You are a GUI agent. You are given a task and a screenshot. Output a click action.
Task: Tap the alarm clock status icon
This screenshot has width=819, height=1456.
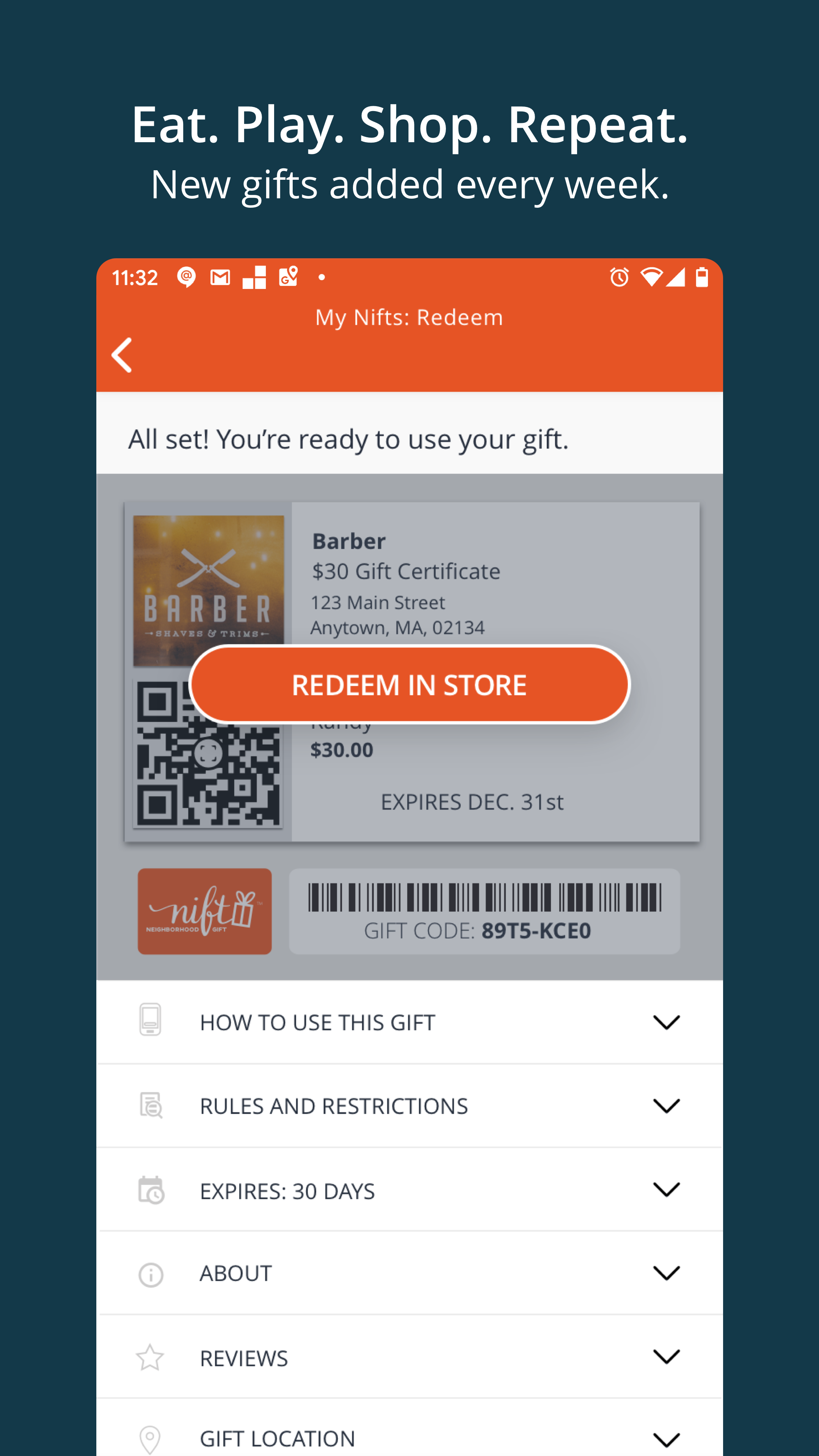click(x=619, y=278)
